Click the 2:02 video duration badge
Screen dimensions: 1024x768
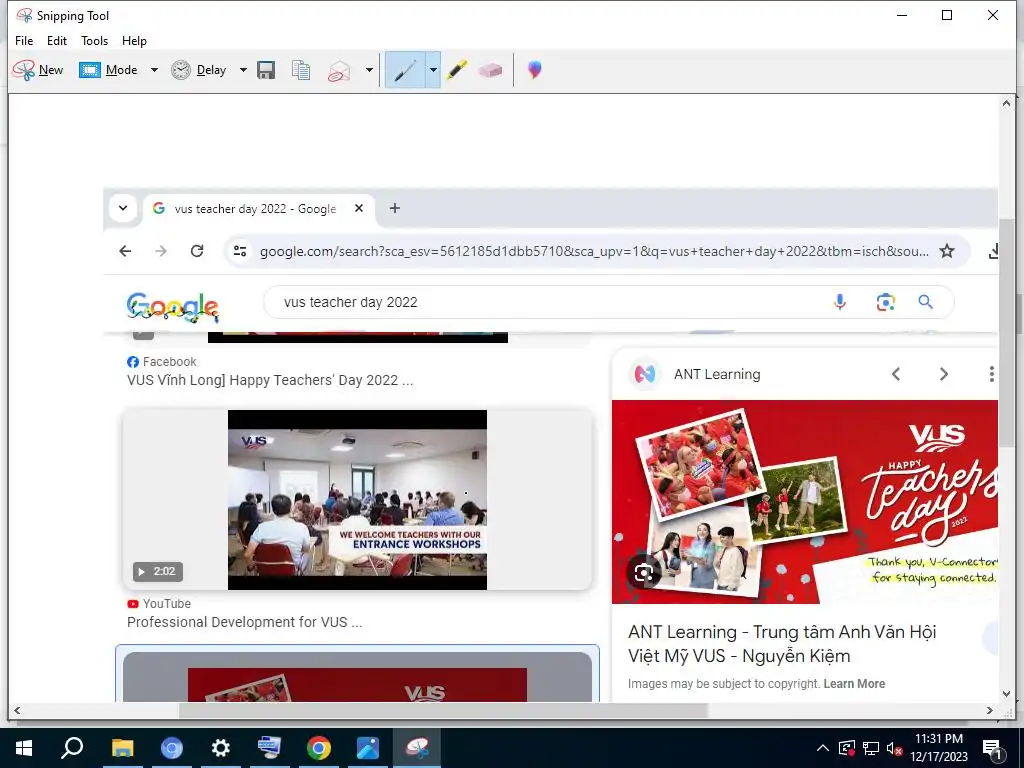click(158, 571)
